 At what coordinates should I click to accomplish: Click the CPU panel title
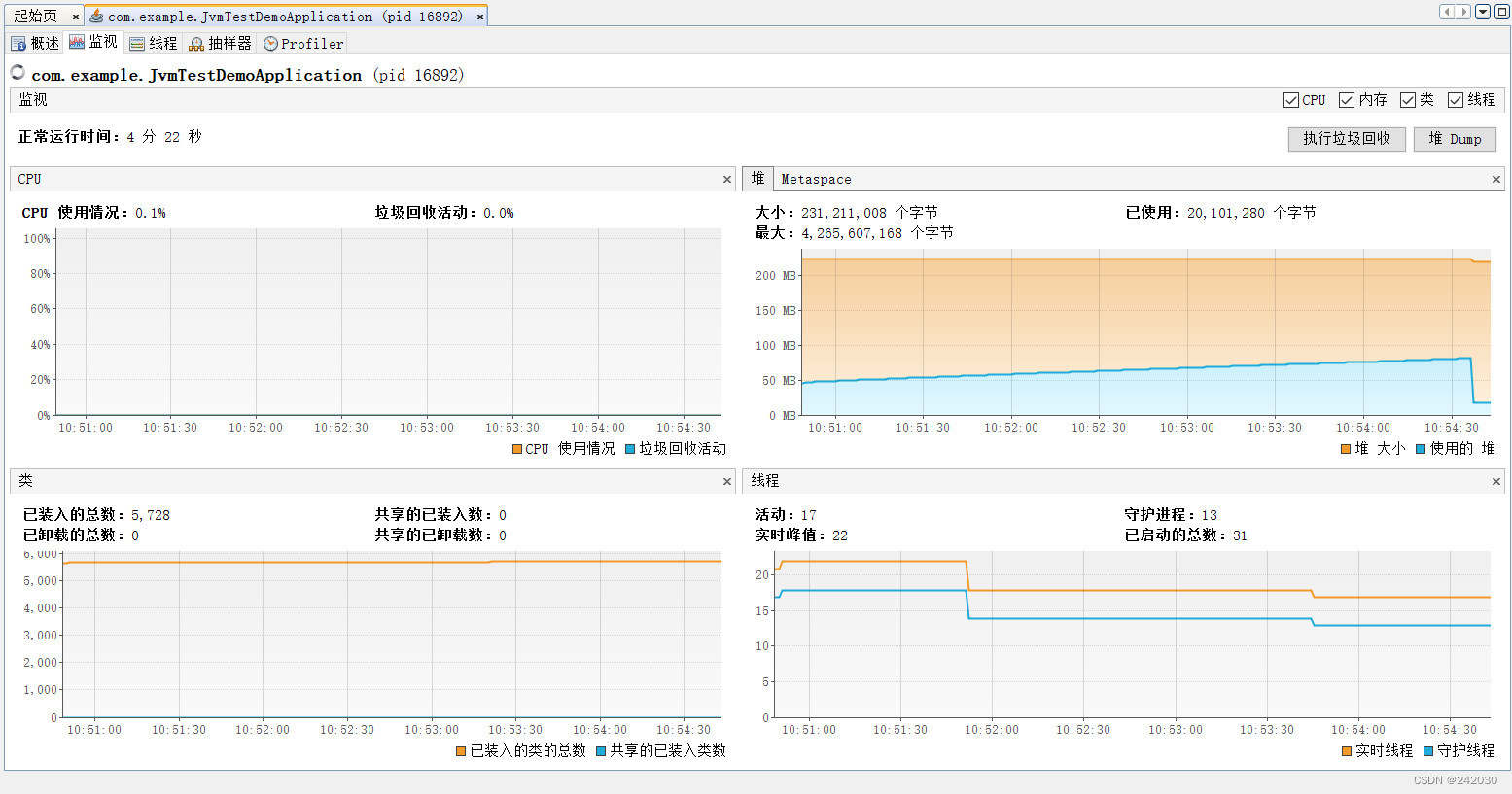coord(29,179)
